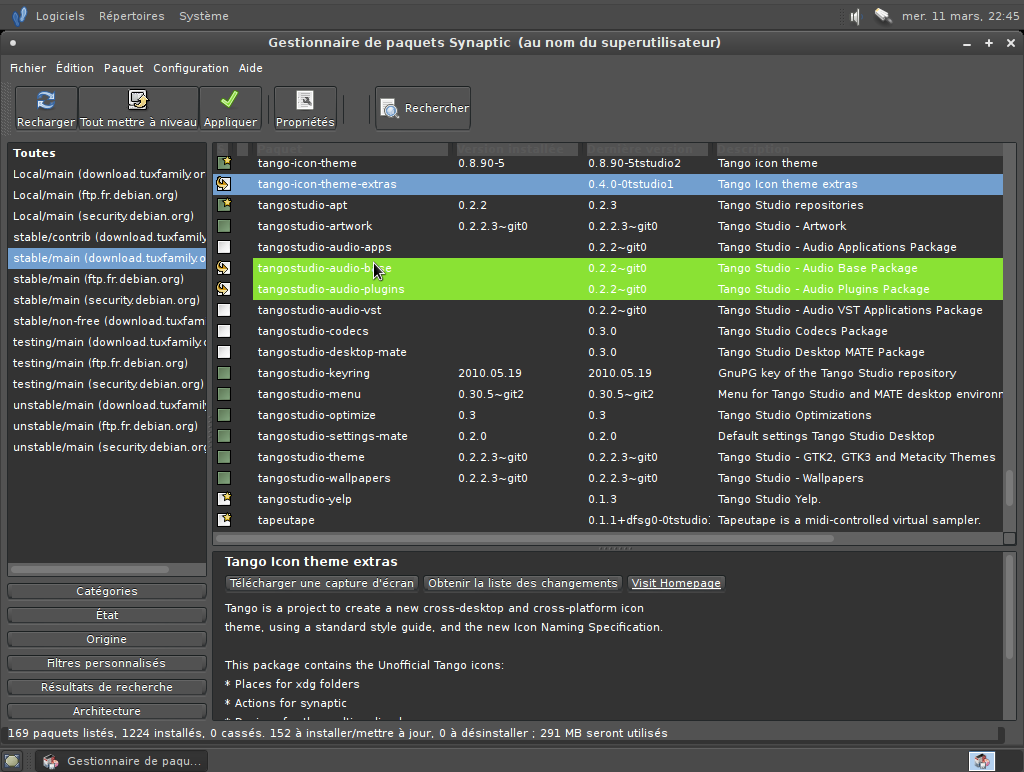
Task: Open the Paquet menu
Action: pos(123,68)
